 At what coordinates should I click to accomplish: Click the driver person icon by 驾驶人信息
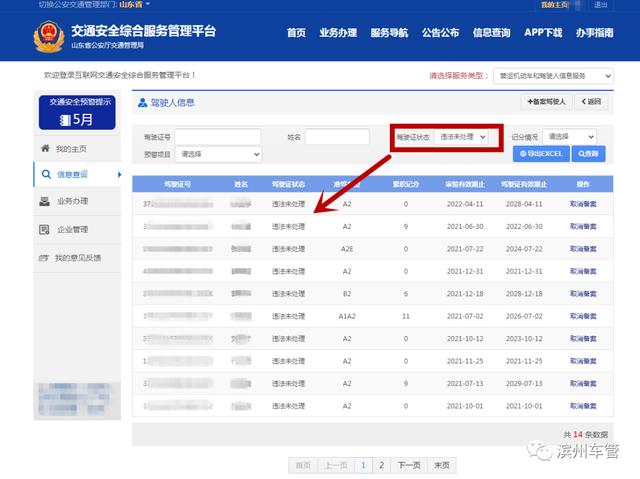(x=142, y=102)
